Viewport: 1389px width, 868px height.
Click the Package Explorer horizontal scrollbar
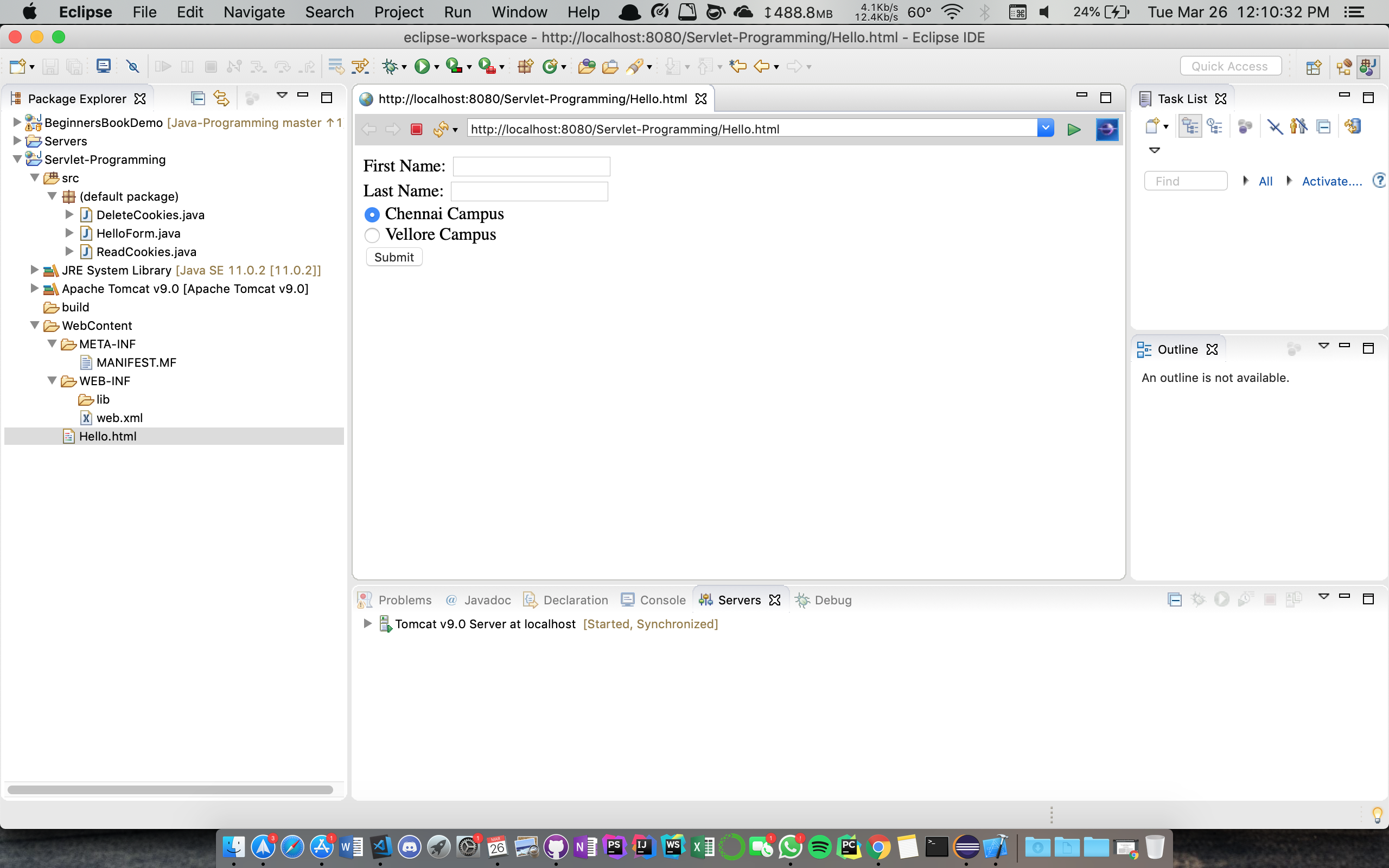[170, 789]
